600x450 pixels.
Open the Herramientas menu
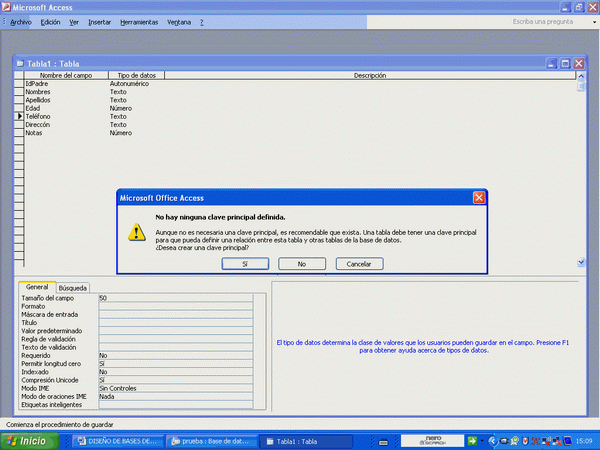pyautogui.click(x=139, y=22)
